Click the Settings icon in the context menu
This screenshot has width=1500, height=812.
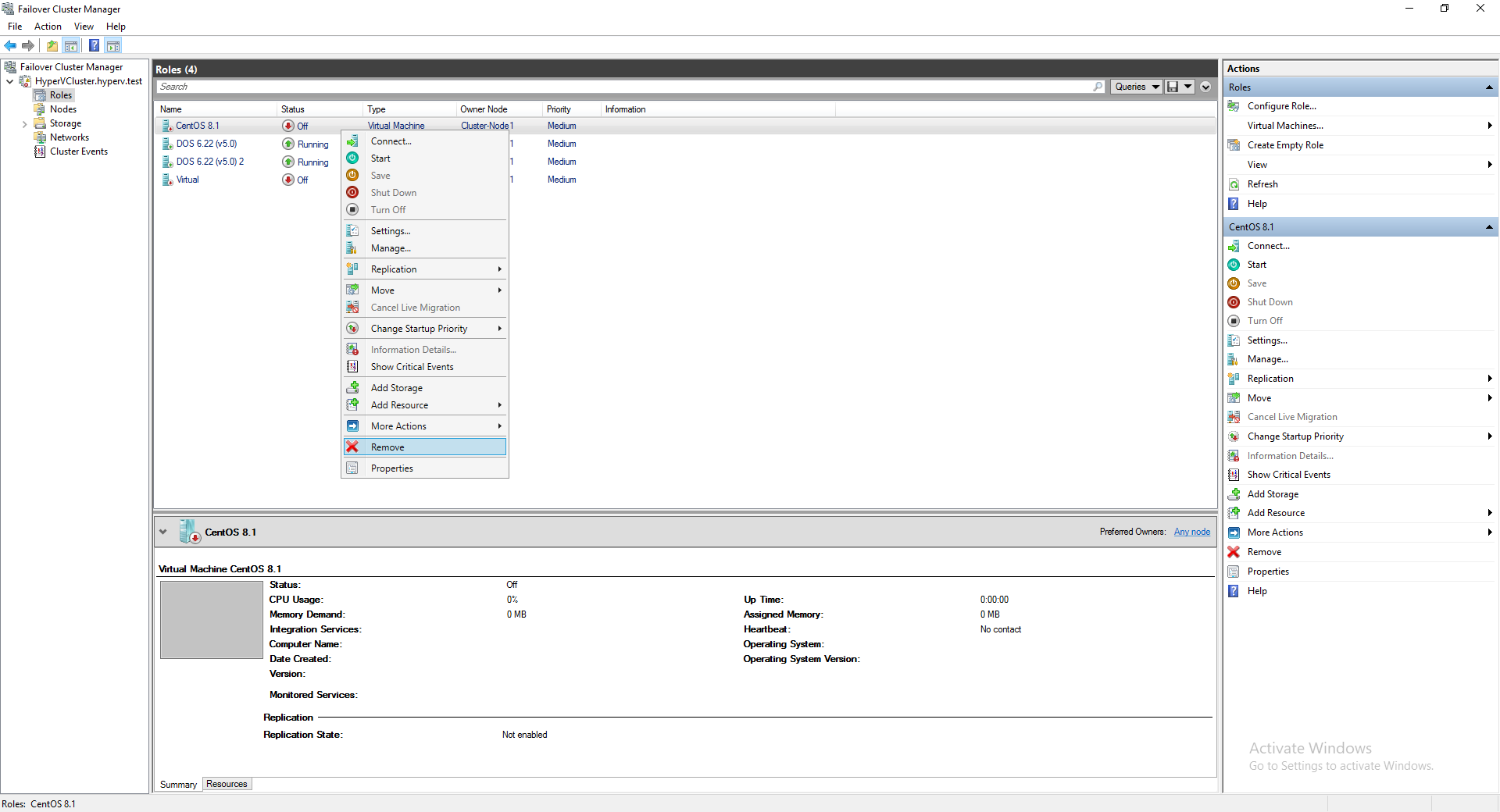(x=352, y=231)
